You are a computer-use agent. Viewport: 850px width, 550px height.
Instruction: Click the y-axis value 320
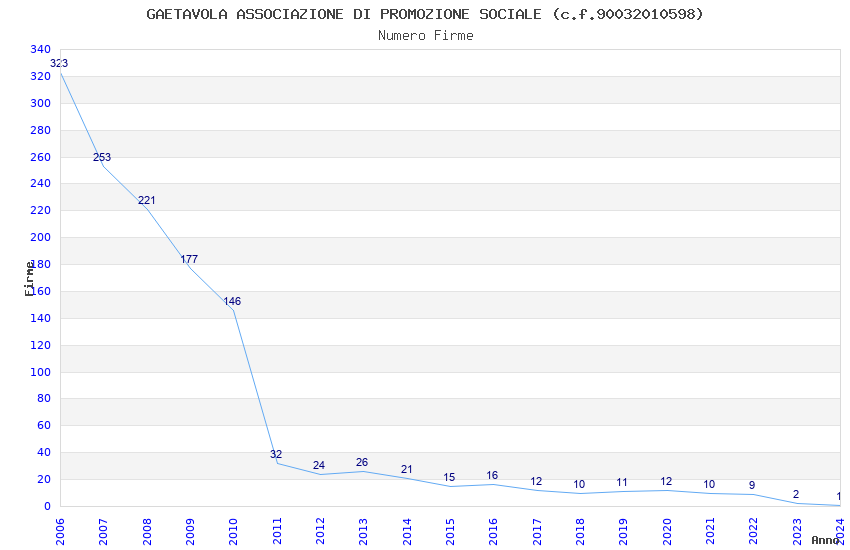[41, 76]
